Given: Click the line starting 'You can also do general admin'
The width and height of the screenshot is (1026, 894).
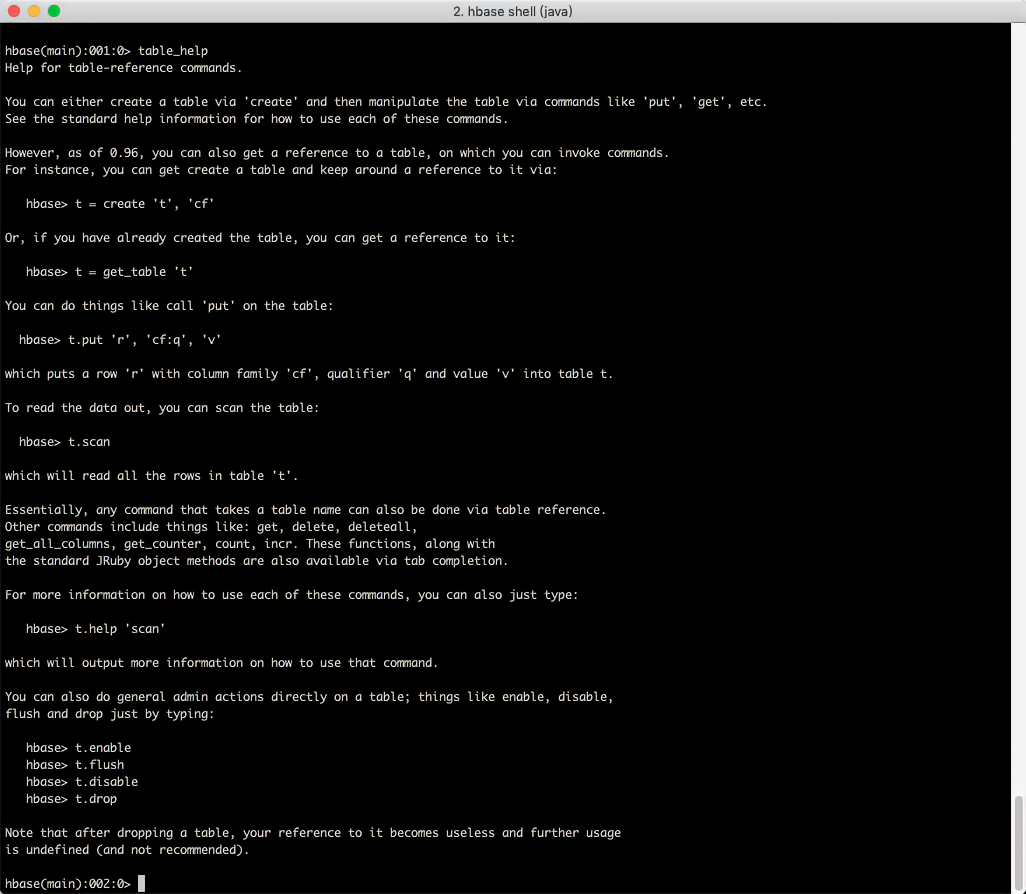Looking at the screenshot, I should tap(309, 698).
